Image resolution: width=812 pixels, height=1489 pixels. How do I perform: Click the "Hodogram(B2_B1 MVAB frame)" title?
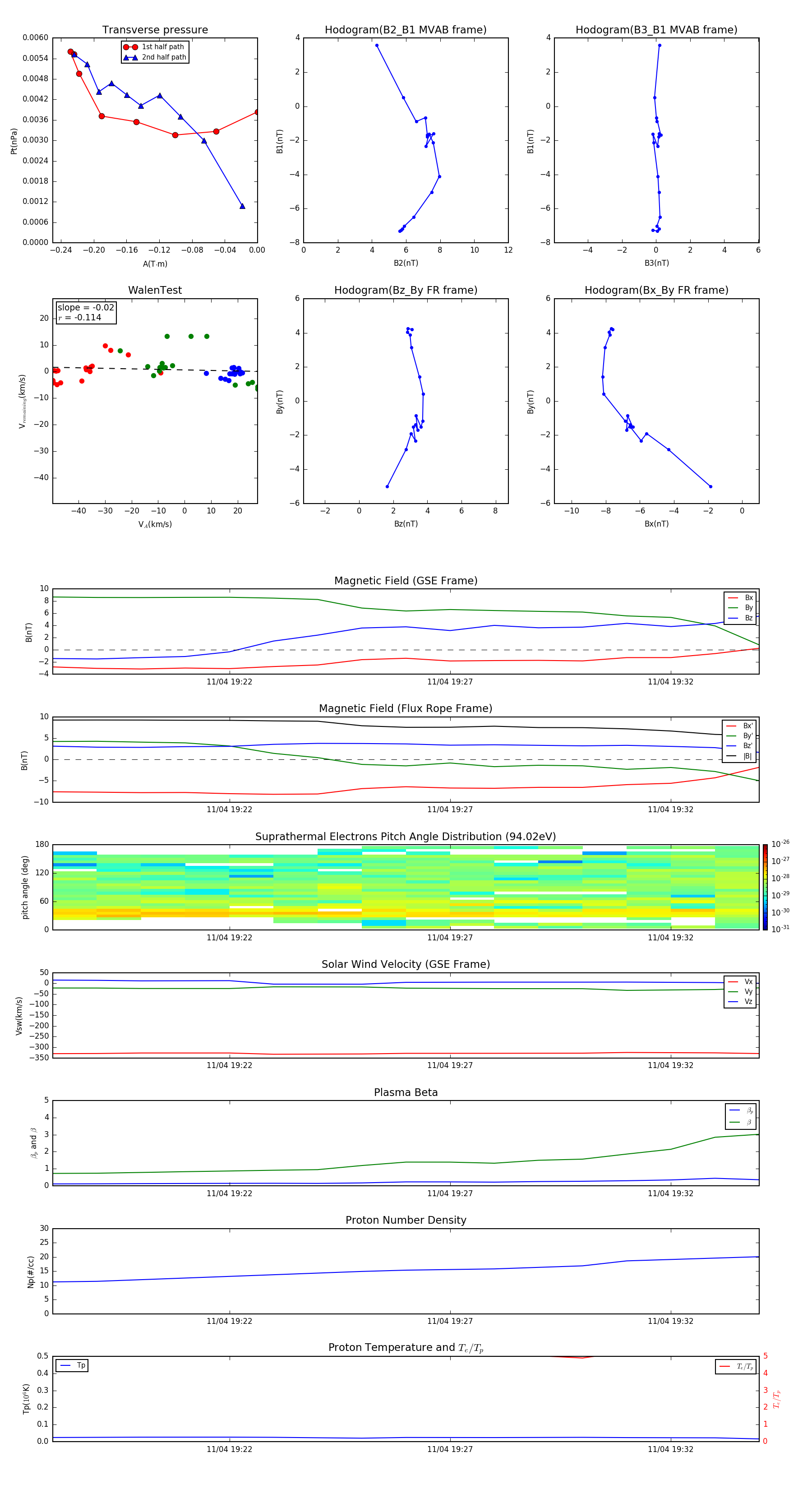coord(406,29)
